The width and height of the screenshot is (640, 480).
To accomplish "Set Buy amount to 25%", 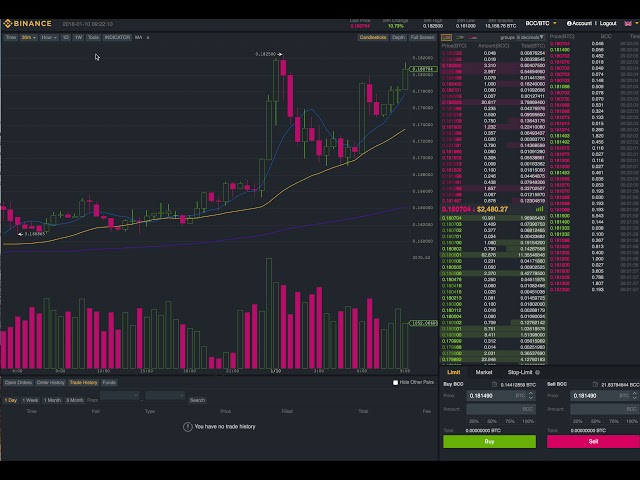I will 474,421.
